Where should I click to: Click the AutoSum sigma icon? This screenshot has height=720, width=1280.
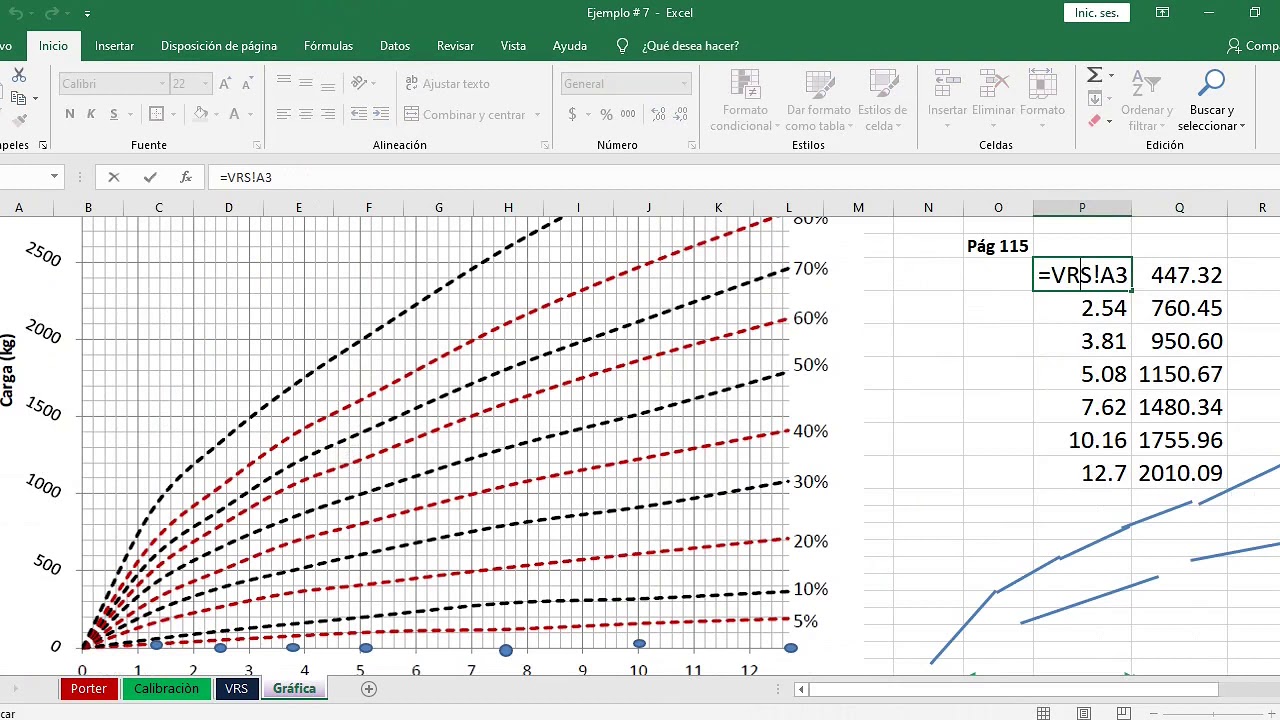coord(1094,76)
